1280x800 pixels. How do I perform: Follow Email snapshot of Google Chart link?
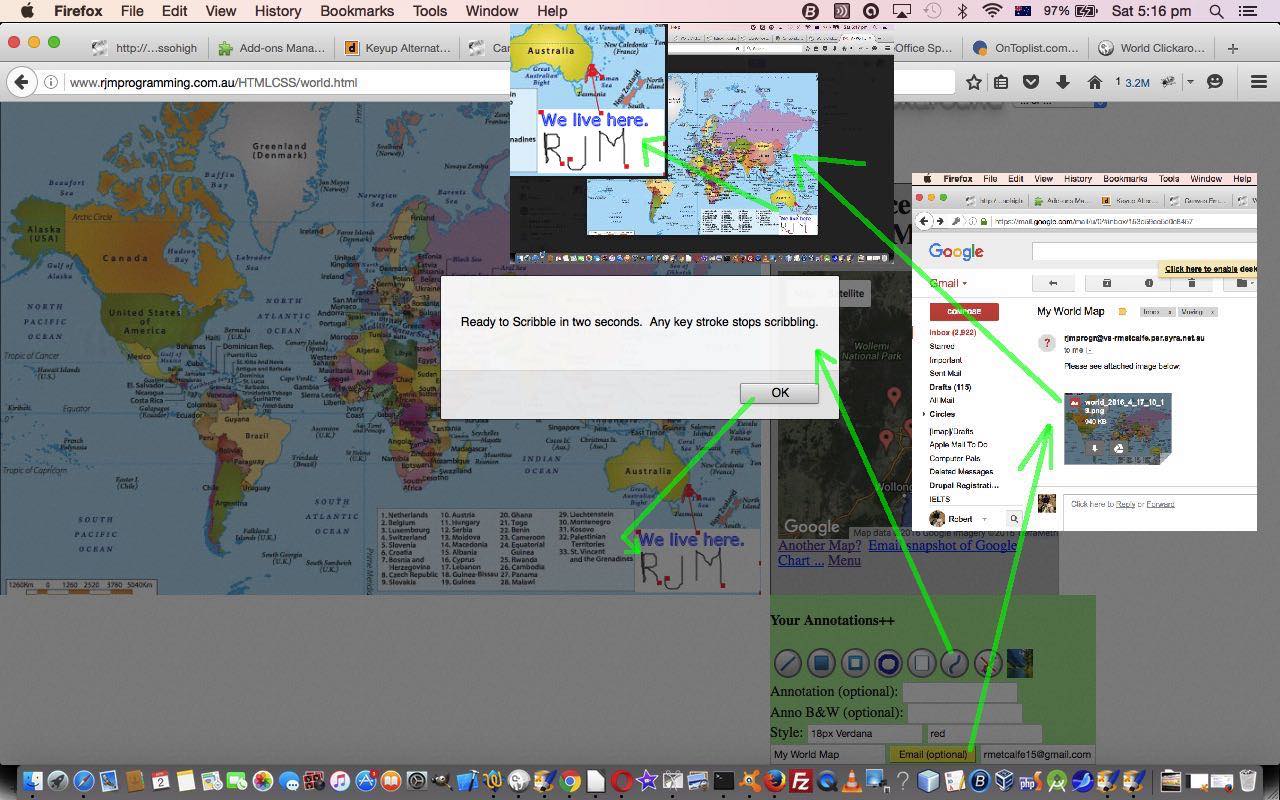click(897, 552)
